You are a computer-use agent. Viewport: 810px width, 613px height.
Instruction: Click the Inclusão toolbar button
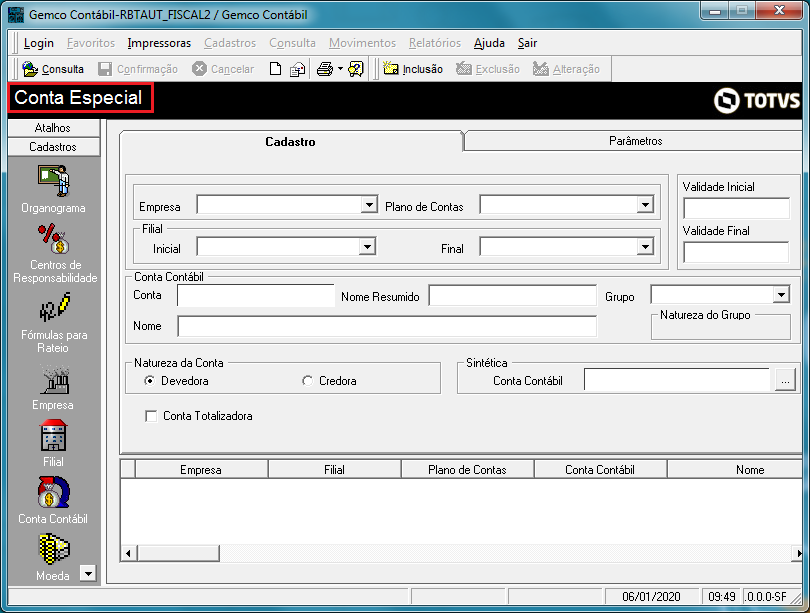413,69
